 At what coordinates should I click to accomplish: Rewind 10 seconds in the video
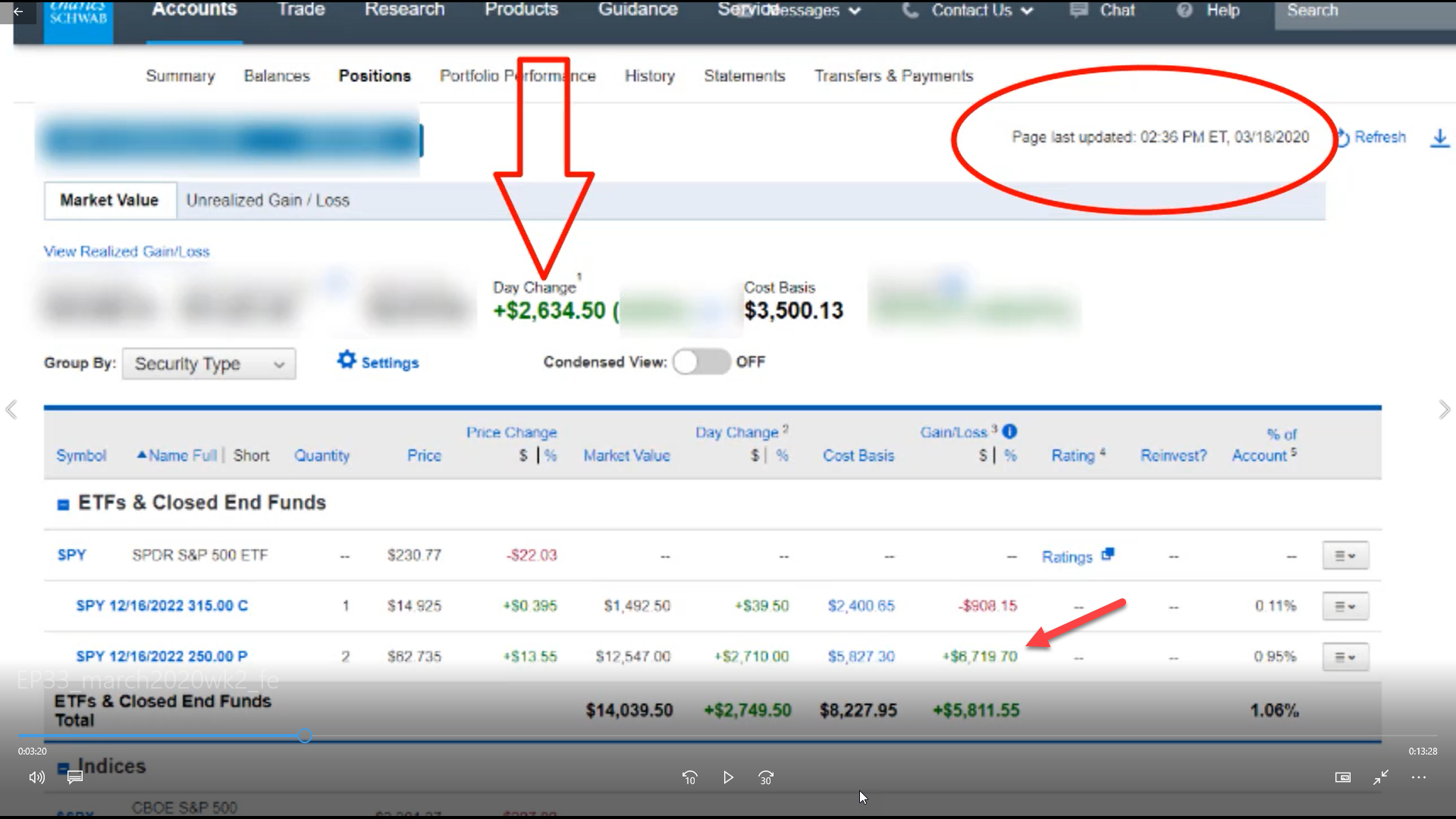point(689,777)
